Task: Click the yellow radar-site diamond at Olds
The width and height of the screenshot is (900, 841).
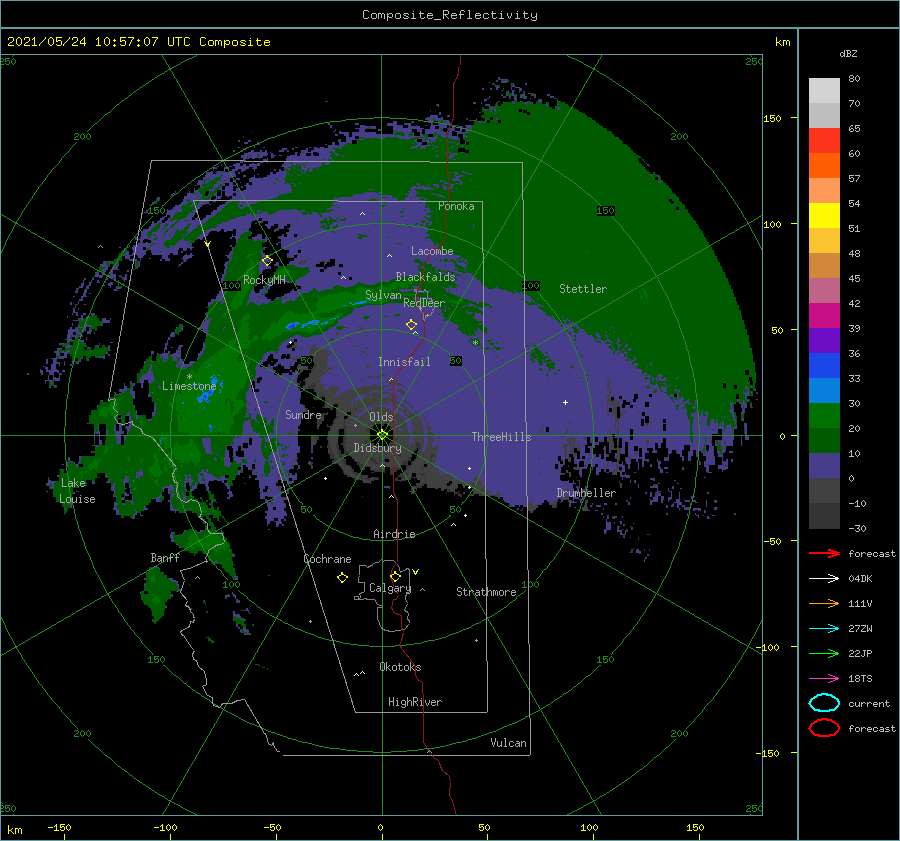Action: tap(382, 435)
